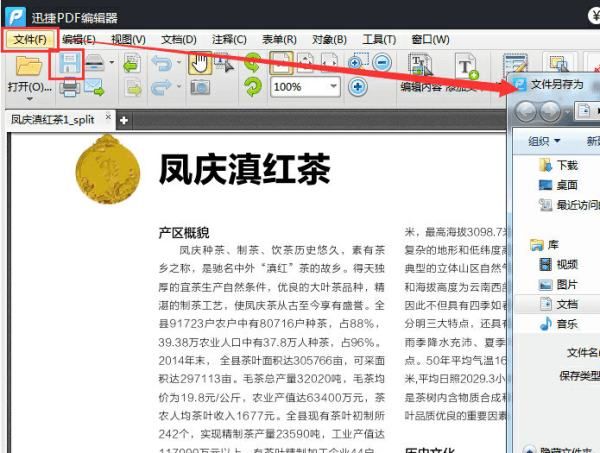Image resolution: width=600 pixels, height=453 pixels.
Task: Expand the Redo history dropdown arrow
Action: (179, 86)
